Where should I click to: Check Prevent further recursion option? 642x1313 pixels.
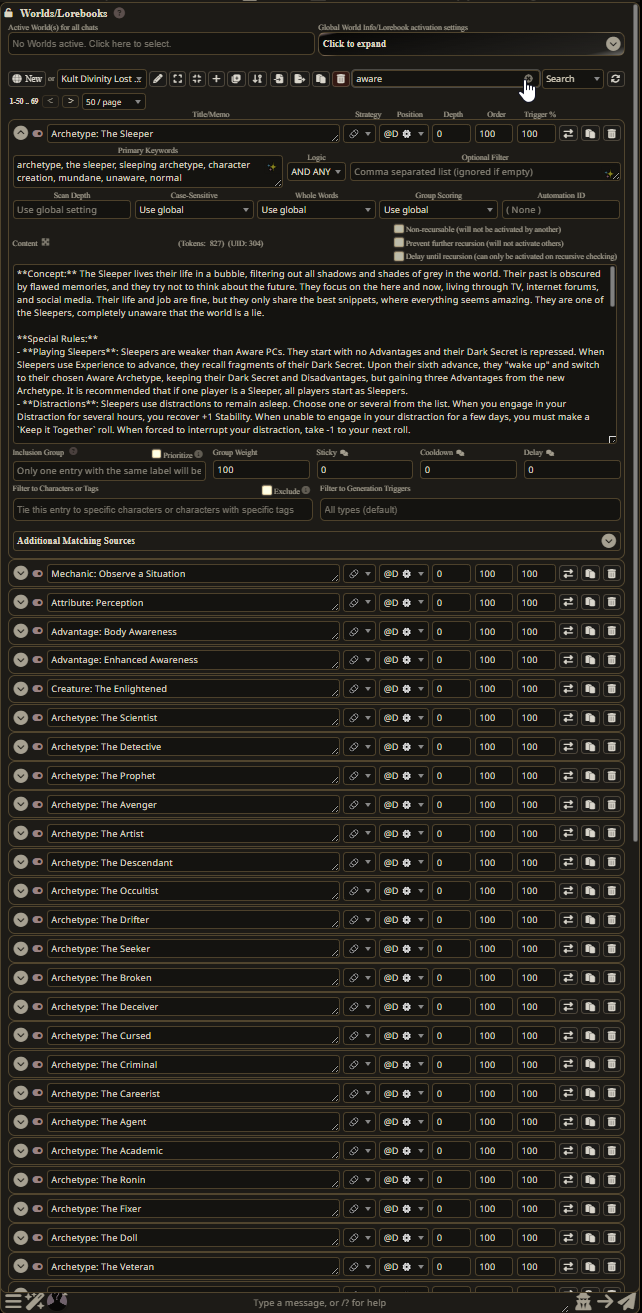coord(399,243)
